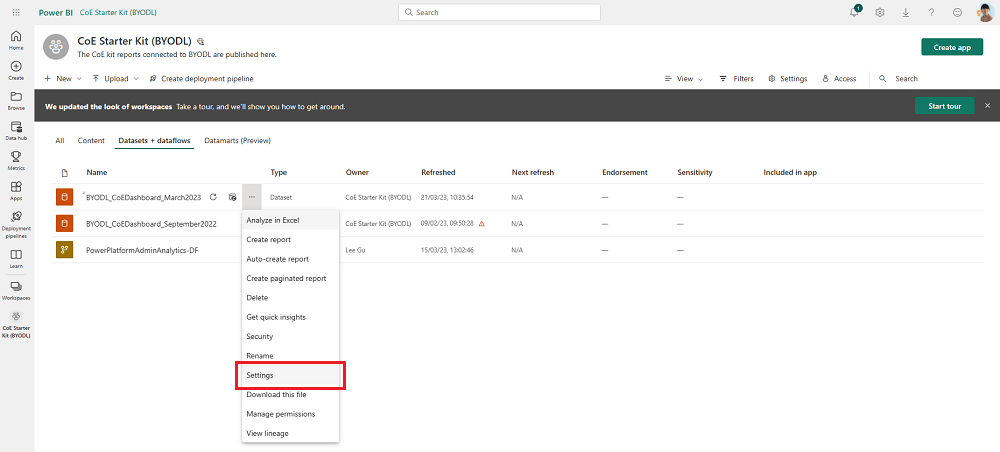Switch to the Content tab
The height and width of the screenshot is (452, 1000).
pos(91,140)
